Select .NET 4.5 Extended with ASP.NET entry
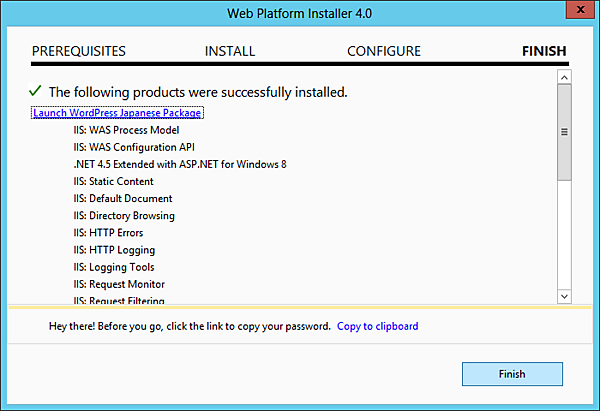 180,164
